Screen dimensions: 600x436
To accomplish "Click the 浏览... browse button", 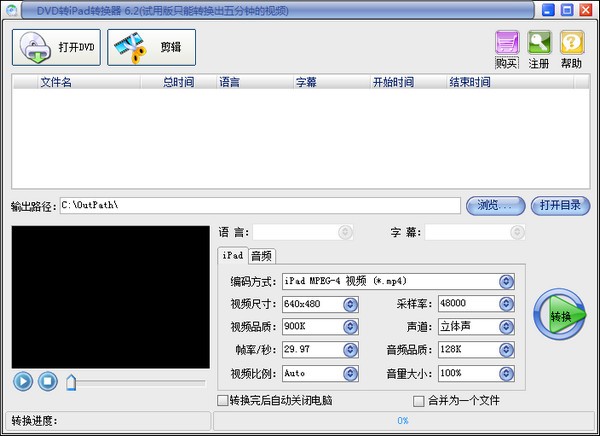I will pyautogui.click(x=495, y=206).
